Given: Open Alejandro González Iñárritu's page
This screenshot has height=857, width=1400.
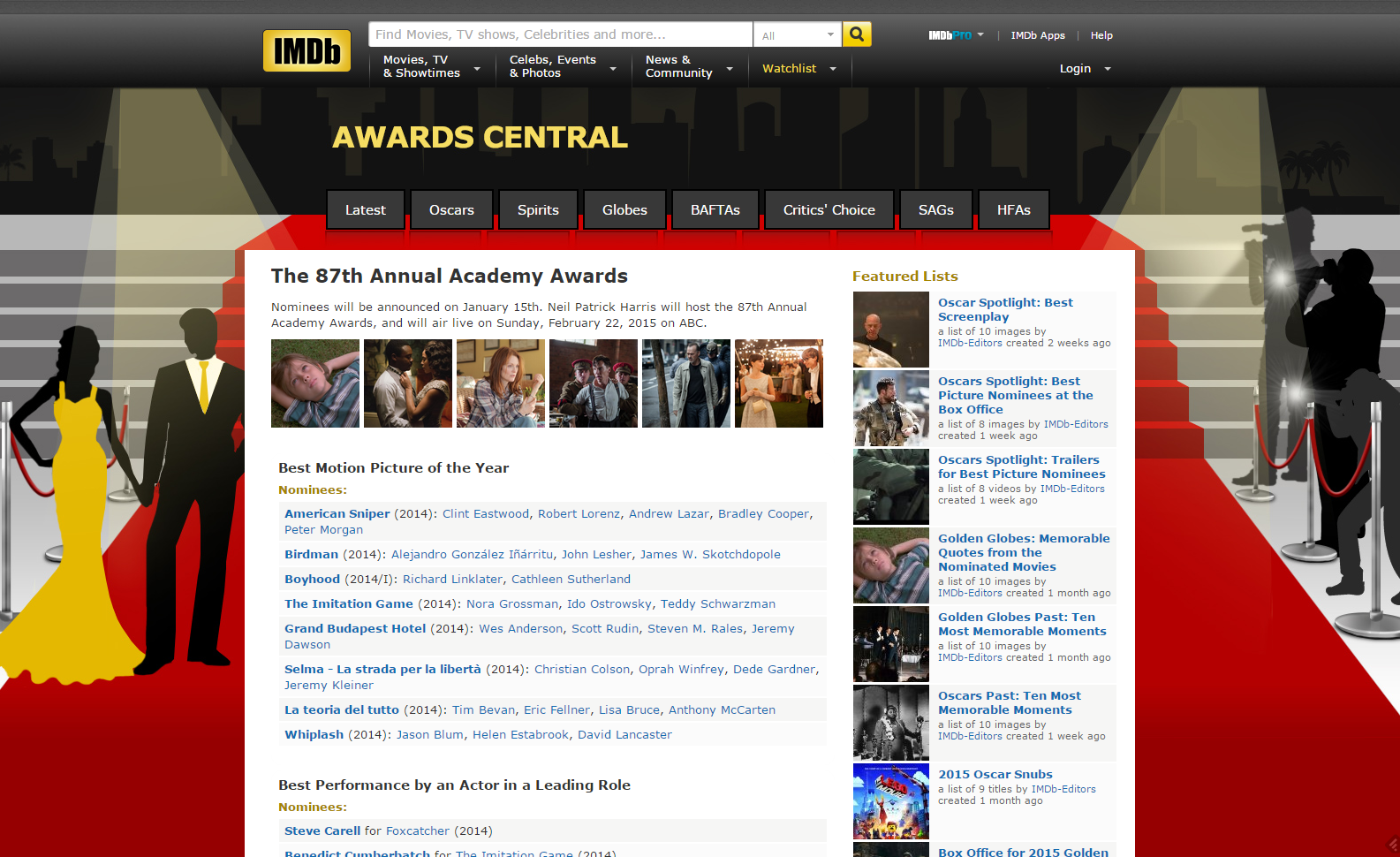Looking at the screenshot, I should 473,555.
